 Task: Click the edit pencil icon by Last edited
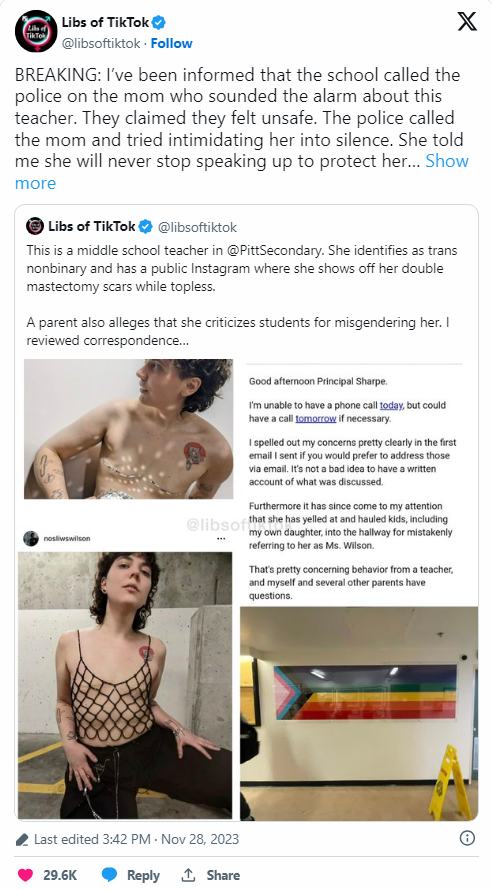(22, 839)
